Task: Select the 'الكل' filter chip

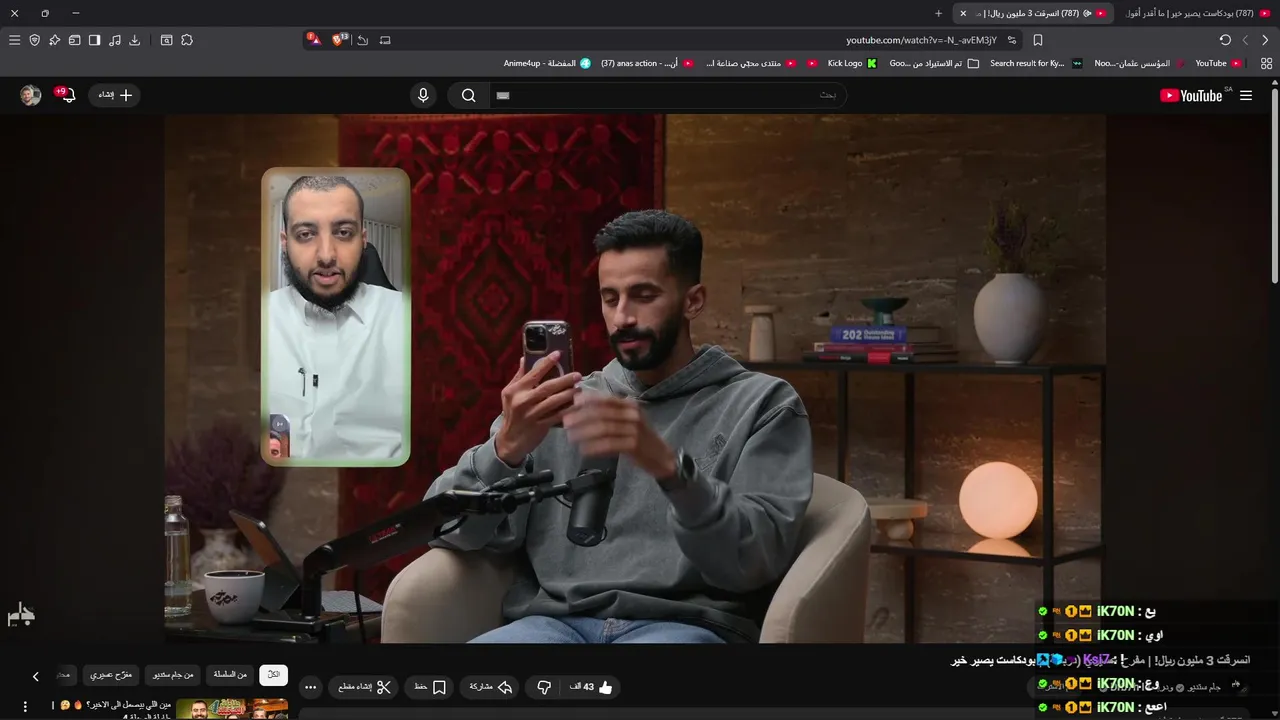Action: click(x=273, y=675)
